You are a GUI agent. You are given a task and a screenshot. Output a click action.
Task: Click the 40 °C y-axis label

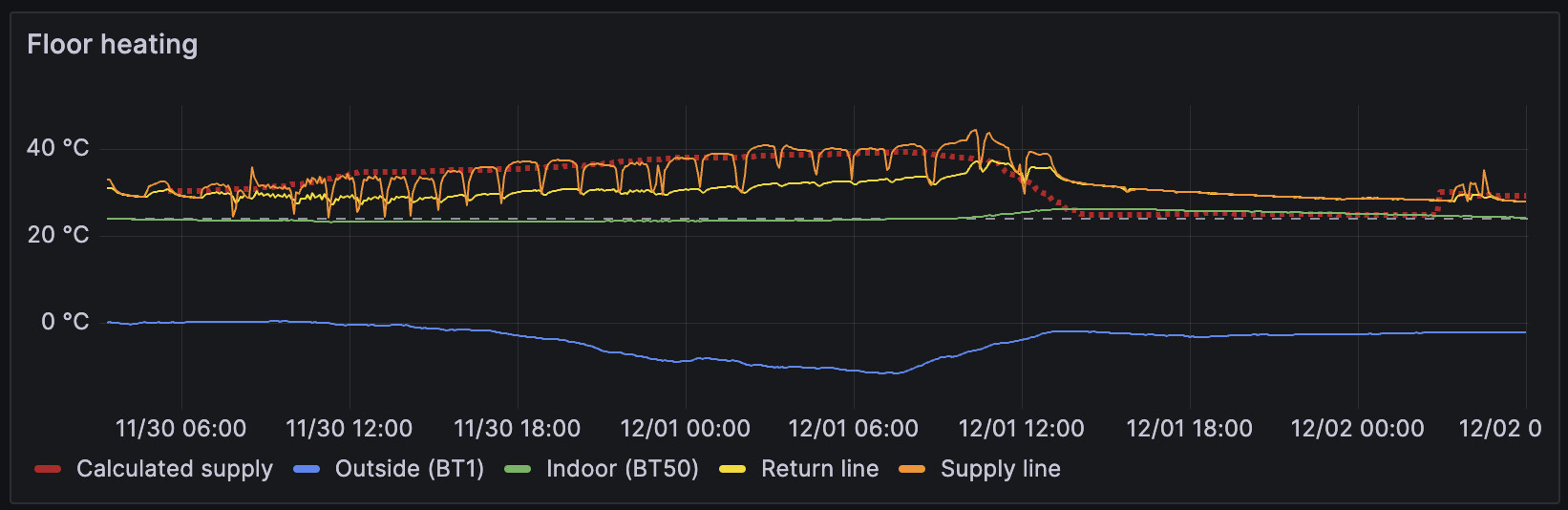coord(57,148)
